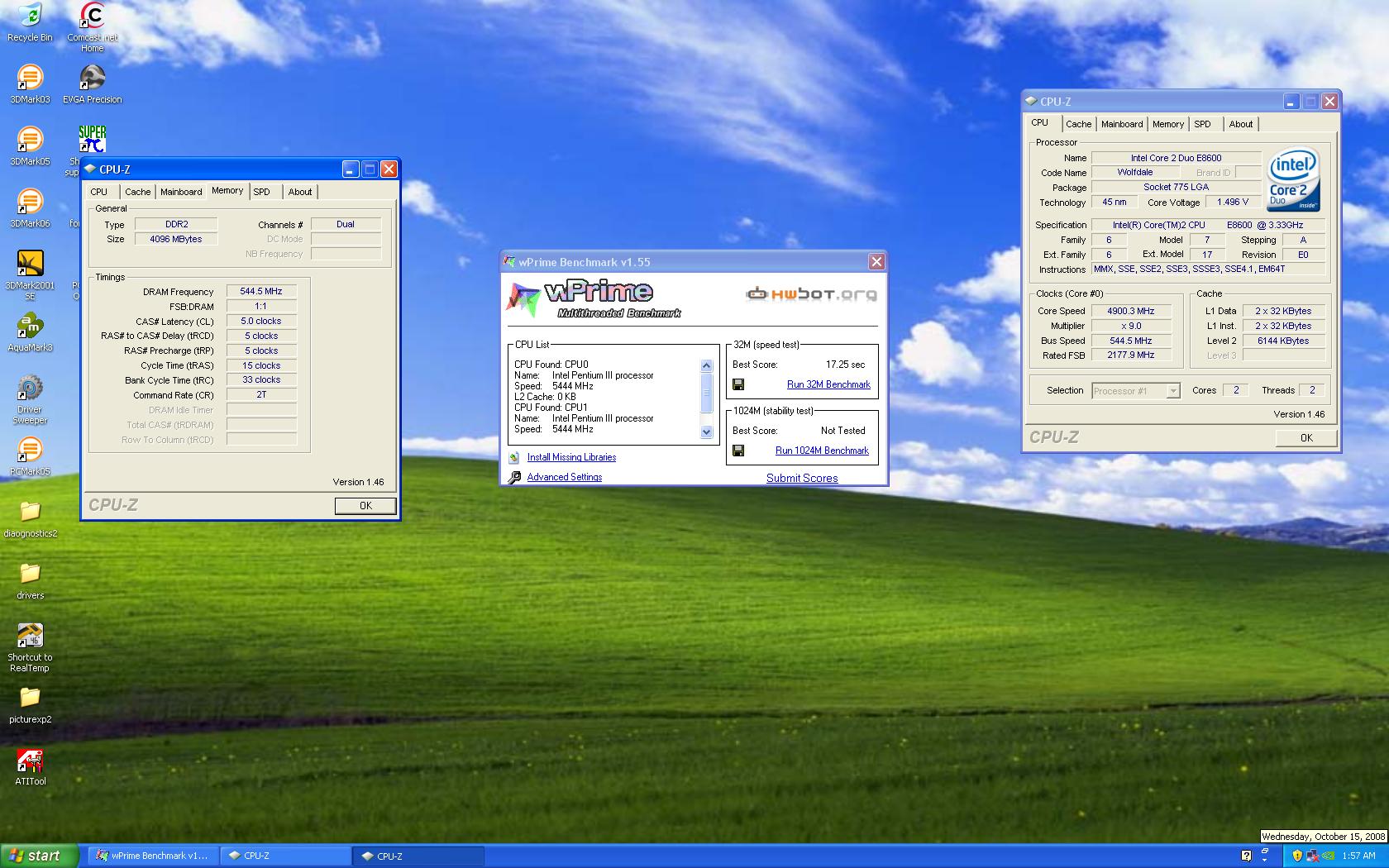Click the CPU List scrollbar thumb
Screen dimensions: 1389x868
point(706,393)
